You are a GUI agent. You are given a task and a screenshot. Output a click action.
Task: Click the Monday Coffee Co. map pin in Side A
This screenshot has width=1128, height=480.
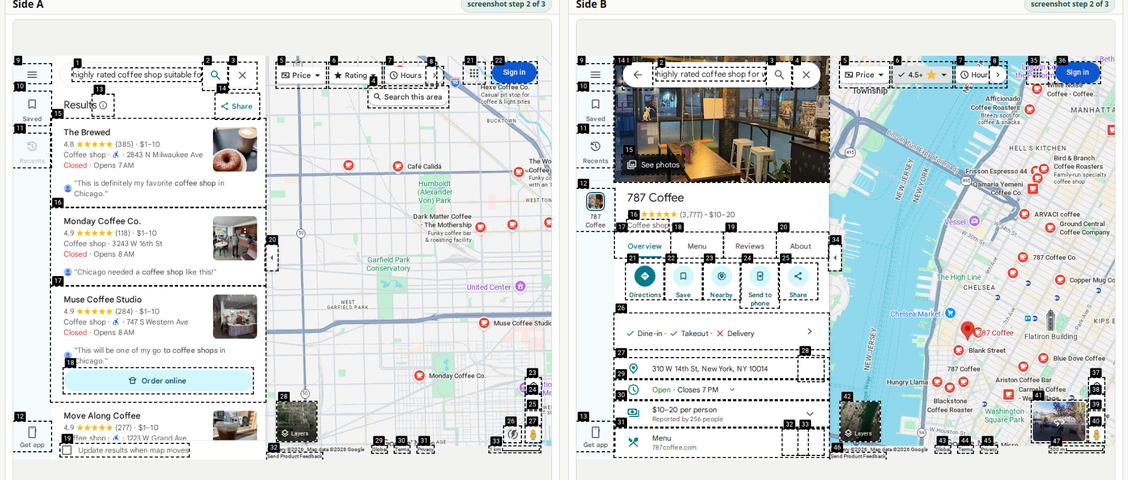pos(419,376)
